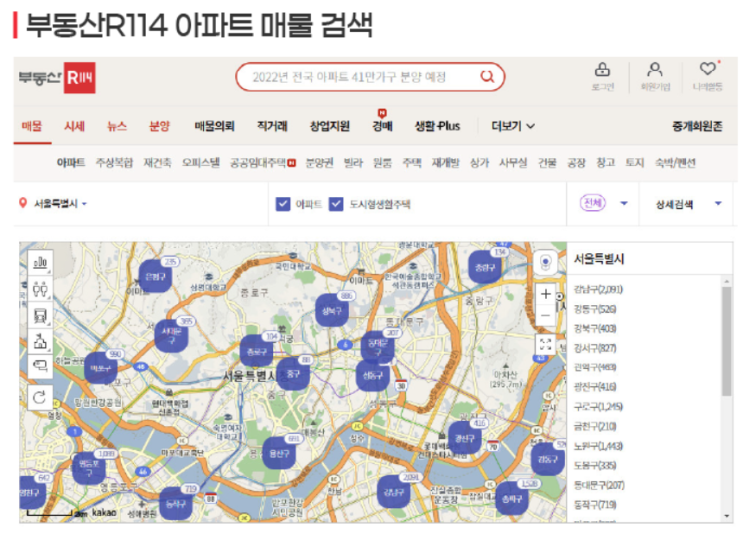Select the 성북구 map marker
Screen dimensions: 743x534
(332, 310)
